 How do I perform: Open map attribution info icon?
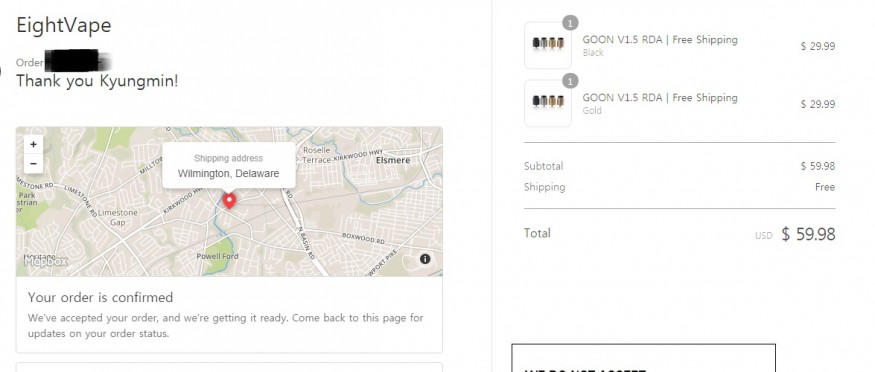(425, 259)
